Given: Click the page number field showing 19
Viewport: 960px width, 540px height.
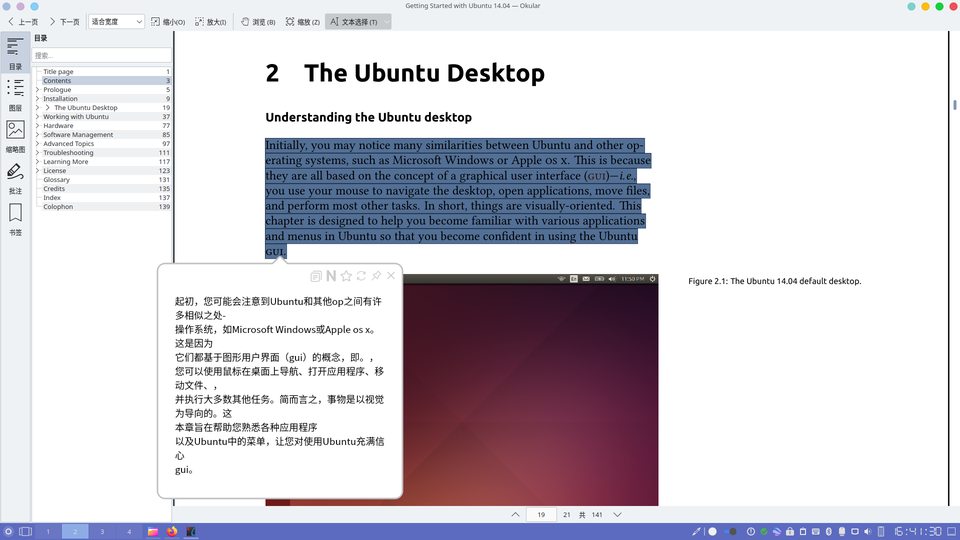Looking at the screenshot, I should pyautogui.click(x=541, y=515).
